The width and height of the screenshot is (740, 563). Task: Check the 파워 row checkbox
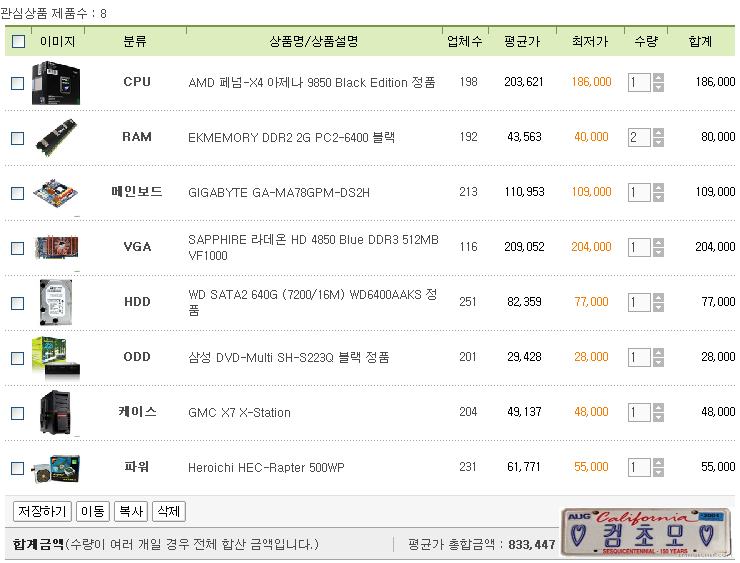tap(17, 468)
